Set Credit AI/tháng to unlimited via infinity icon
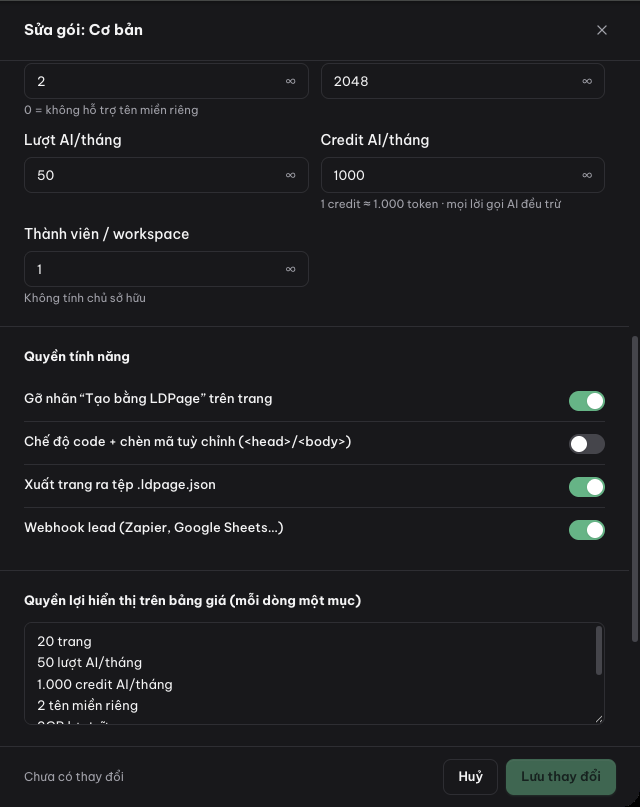 click(x=587, y=176)
